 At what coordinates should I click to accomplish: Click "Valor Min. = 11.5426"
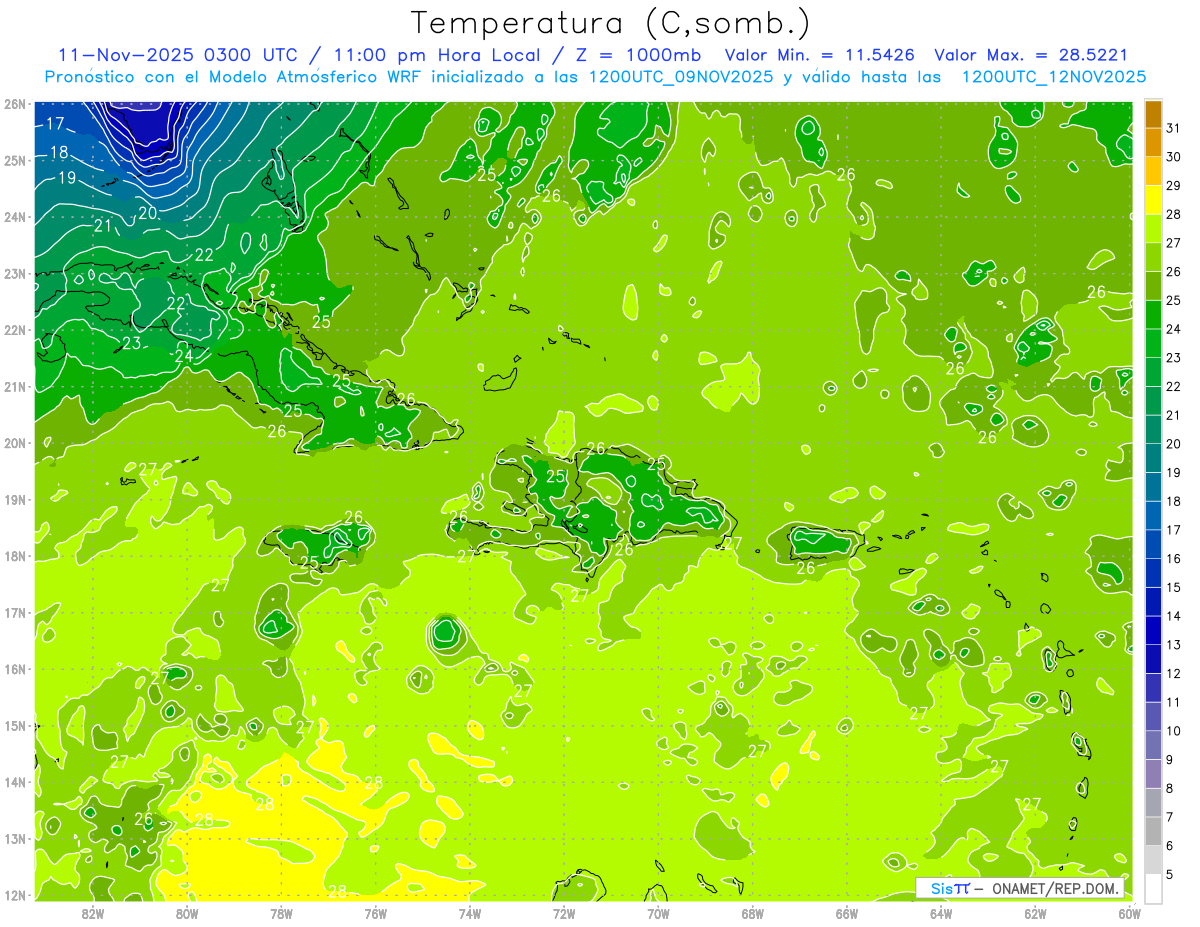pyautogui.click(x=820, y=55)
